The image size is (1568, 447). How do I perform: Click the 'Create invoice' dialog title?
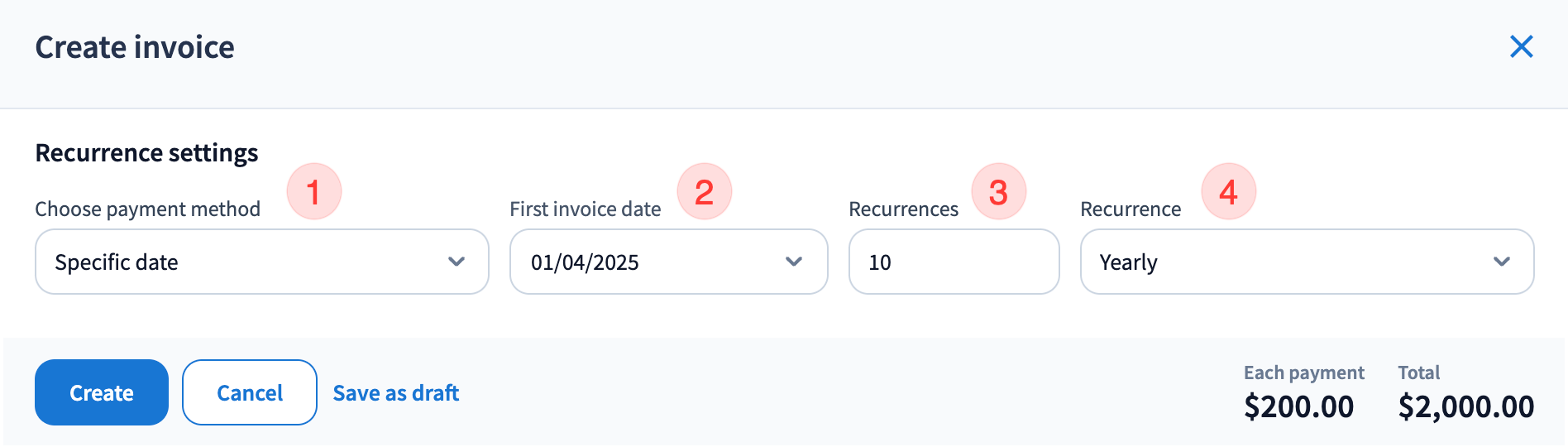pyautogui.click(x=135, y=47)
